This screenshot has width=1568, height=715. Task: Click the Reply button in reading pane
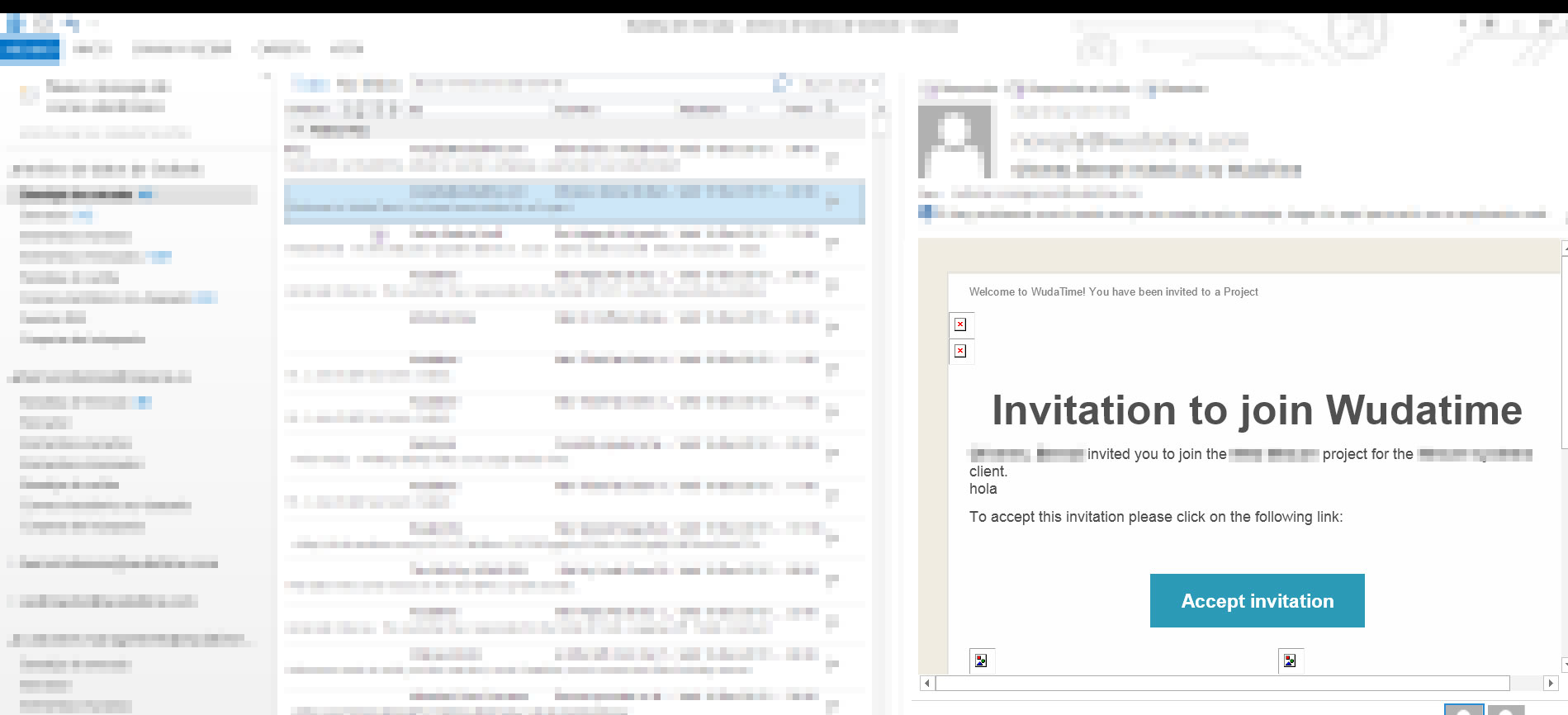(959, 88)
